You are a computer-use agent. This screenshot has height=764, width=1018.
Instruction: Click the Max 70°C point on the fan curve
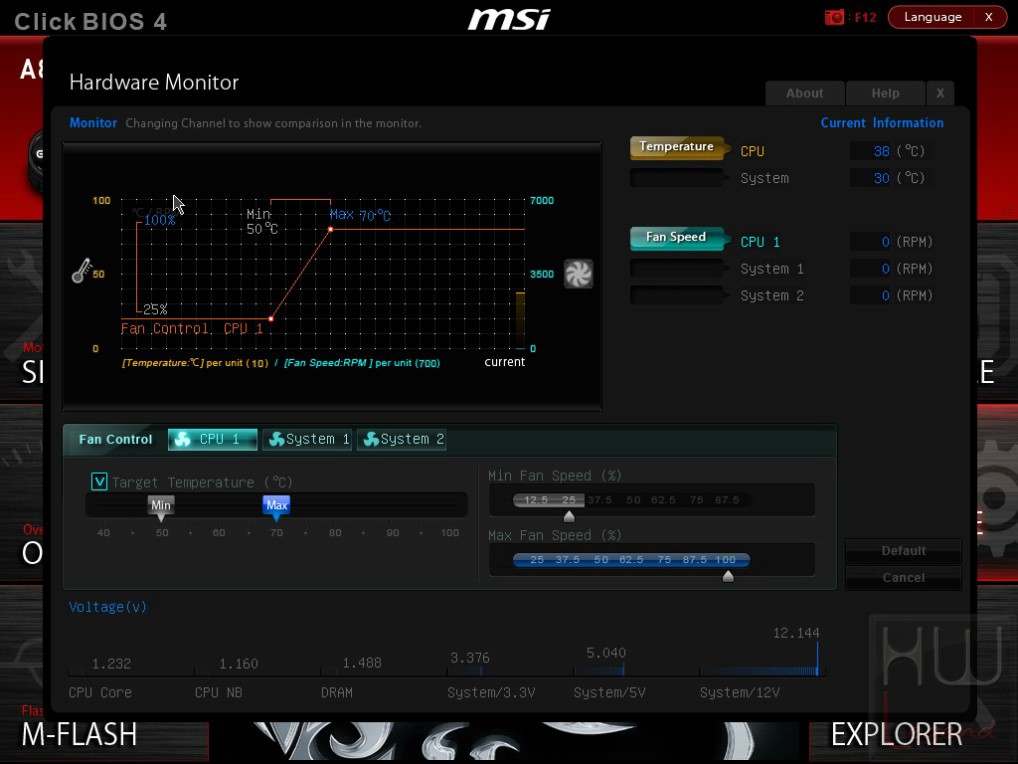point(330,229)
